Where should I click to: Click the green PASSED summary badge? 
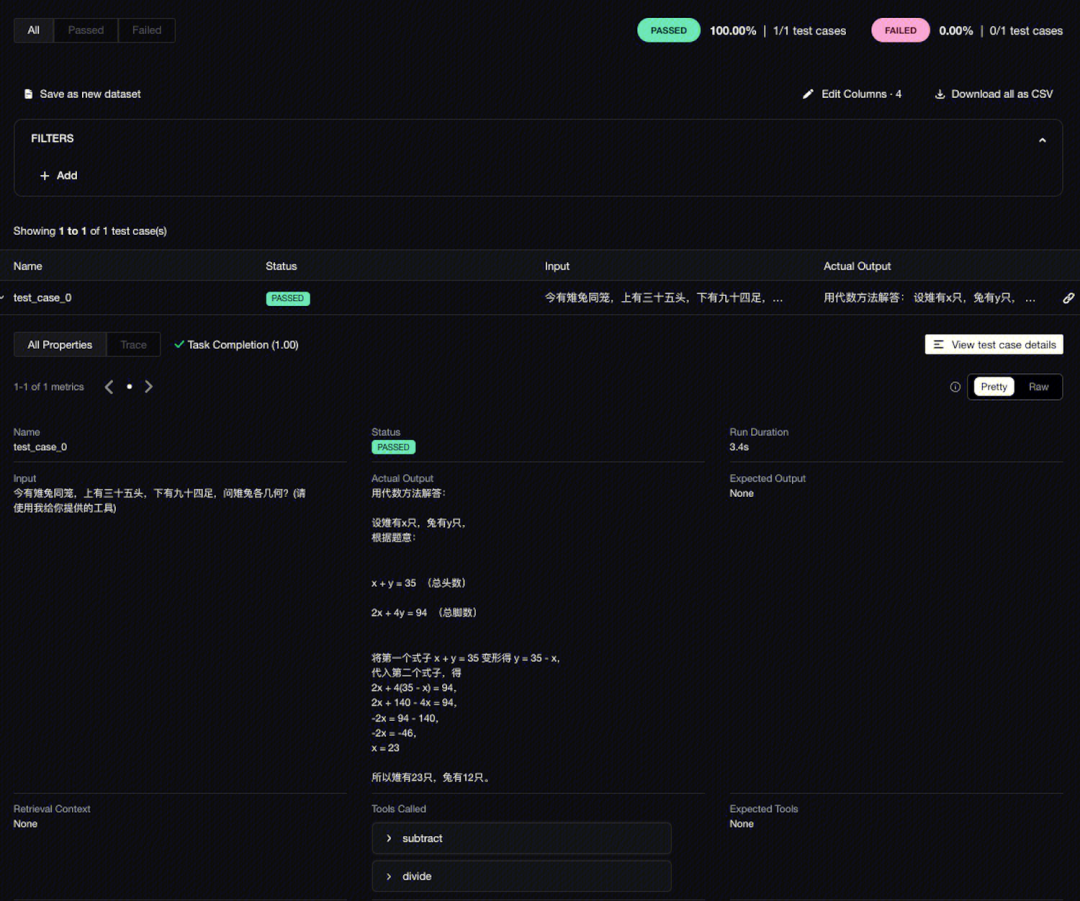pos(668,30)
